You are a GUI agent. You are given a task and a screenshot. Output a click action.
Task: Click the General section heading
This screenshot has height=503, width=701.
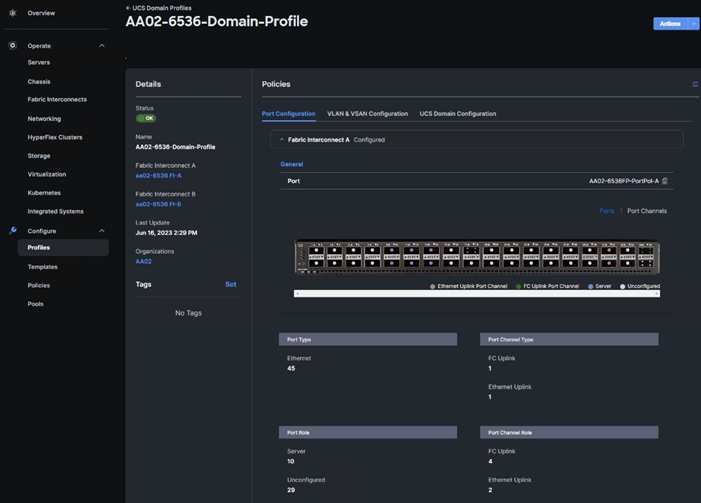[x=291, y=164]
